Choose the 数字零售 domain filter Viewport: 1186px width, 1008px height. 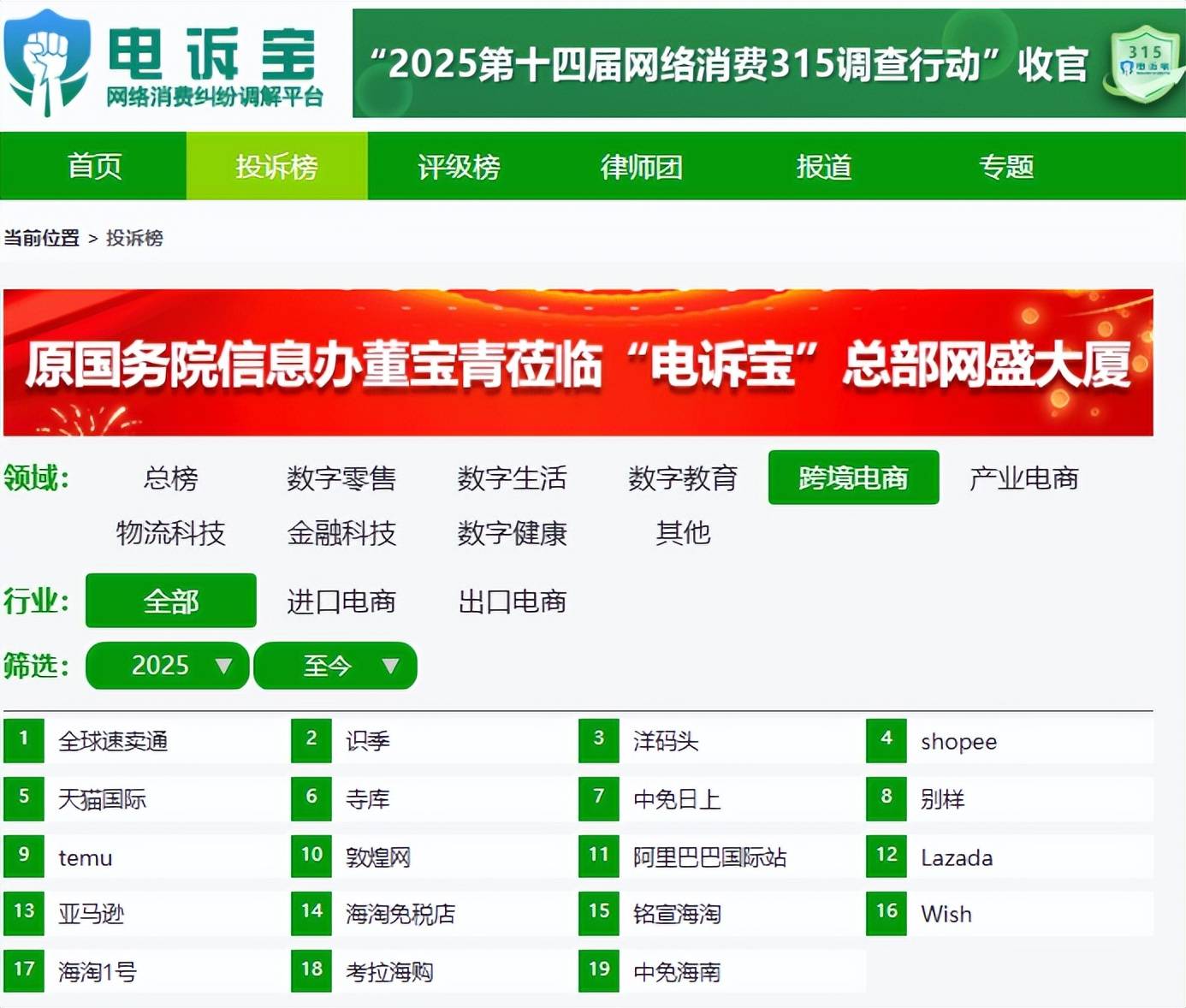[x=341, y=478]
